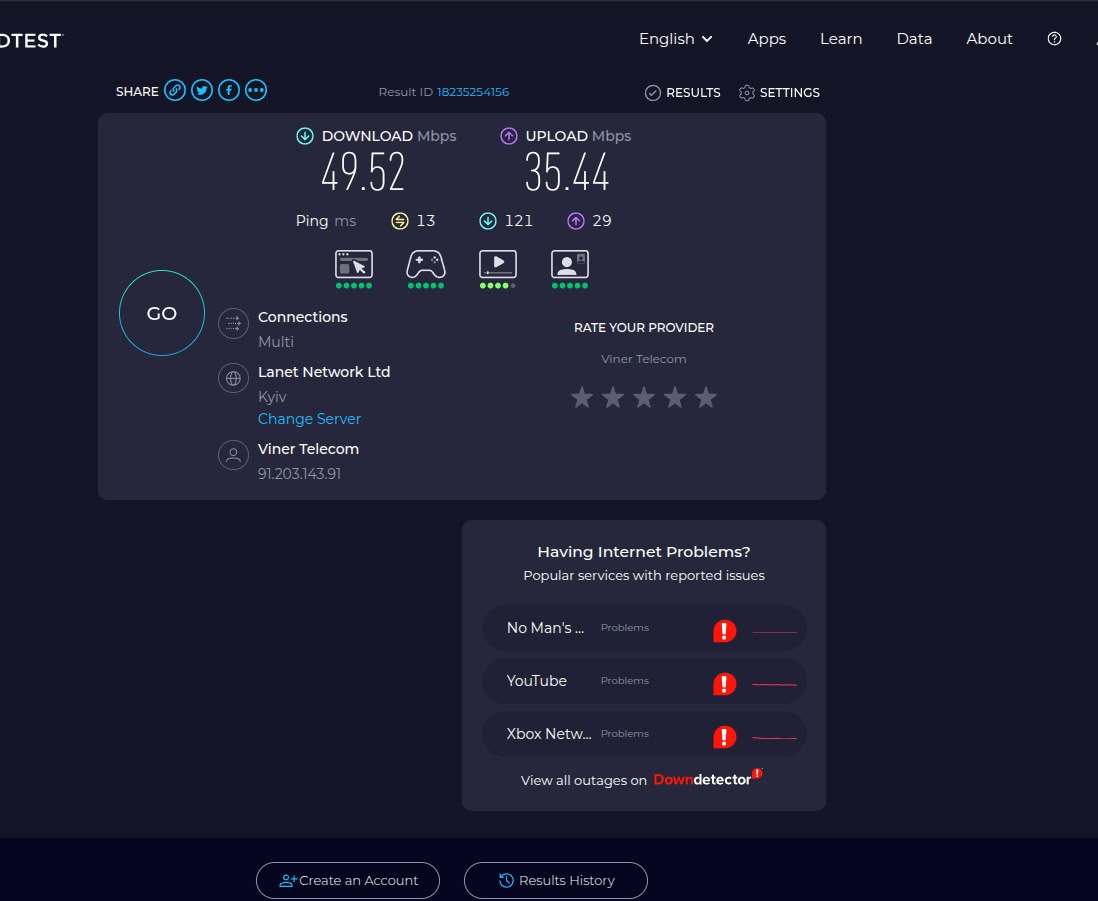The width and height of the screenshot is (1098, 901).
Task: Copy the share link icon
Action: pos(175,90)
